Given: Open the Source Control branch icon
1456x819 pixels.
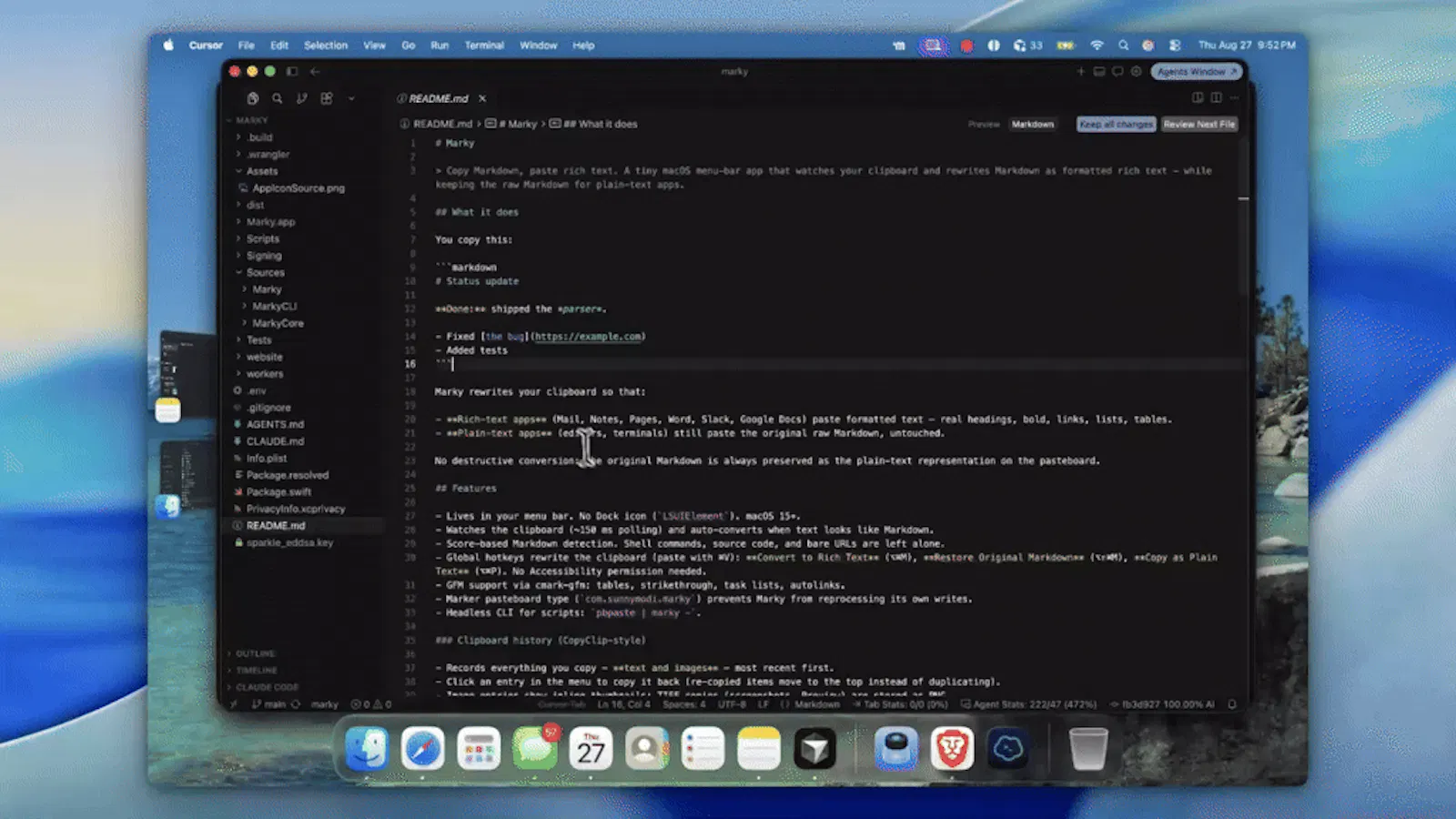Looking at the screenshot, I should tap(301, 98).
